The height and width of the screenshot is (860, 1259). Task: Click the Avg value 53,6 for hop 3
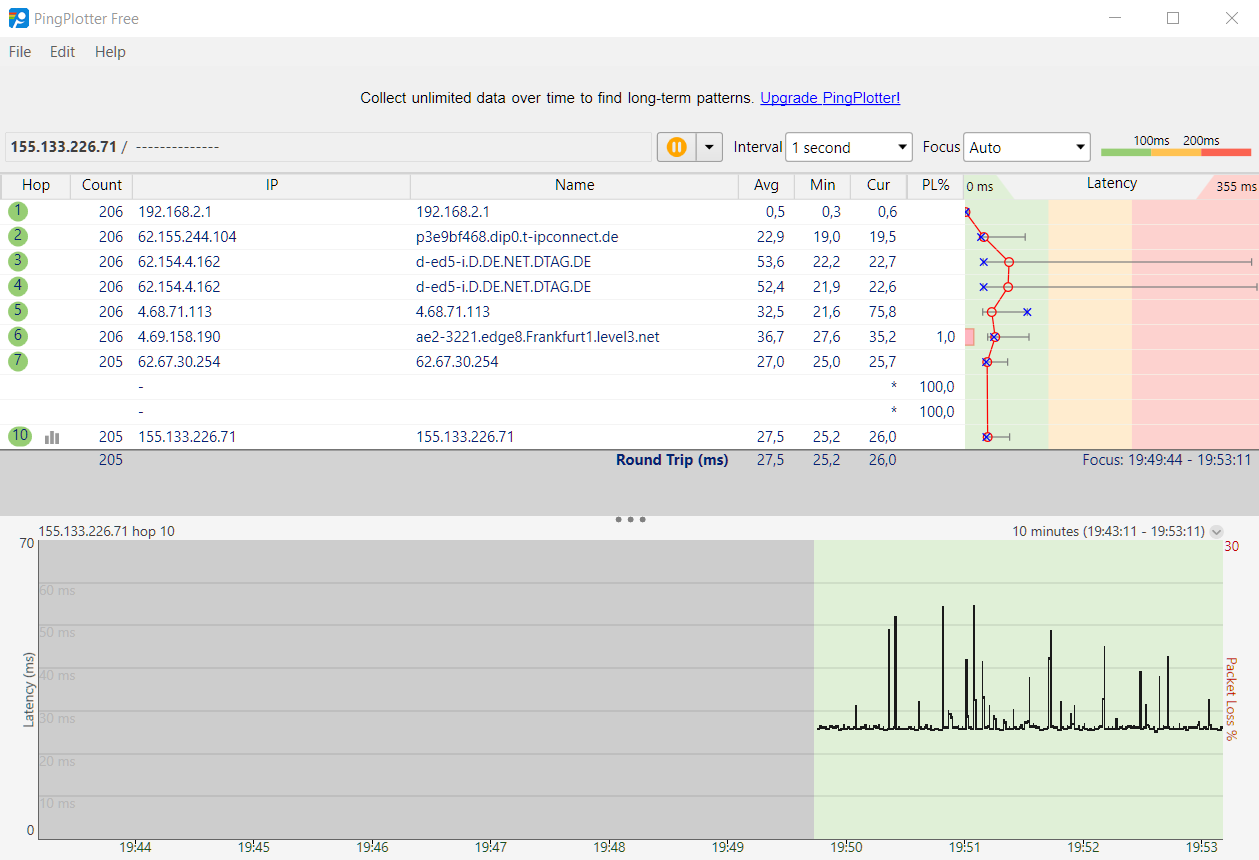[x=771, y=262]
